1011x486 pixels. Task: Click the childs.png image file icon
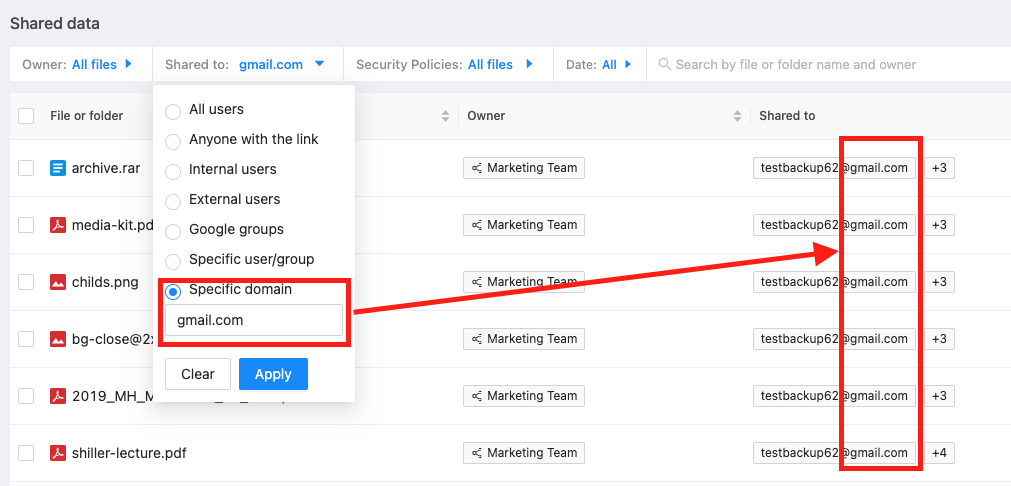coord(58,282)
